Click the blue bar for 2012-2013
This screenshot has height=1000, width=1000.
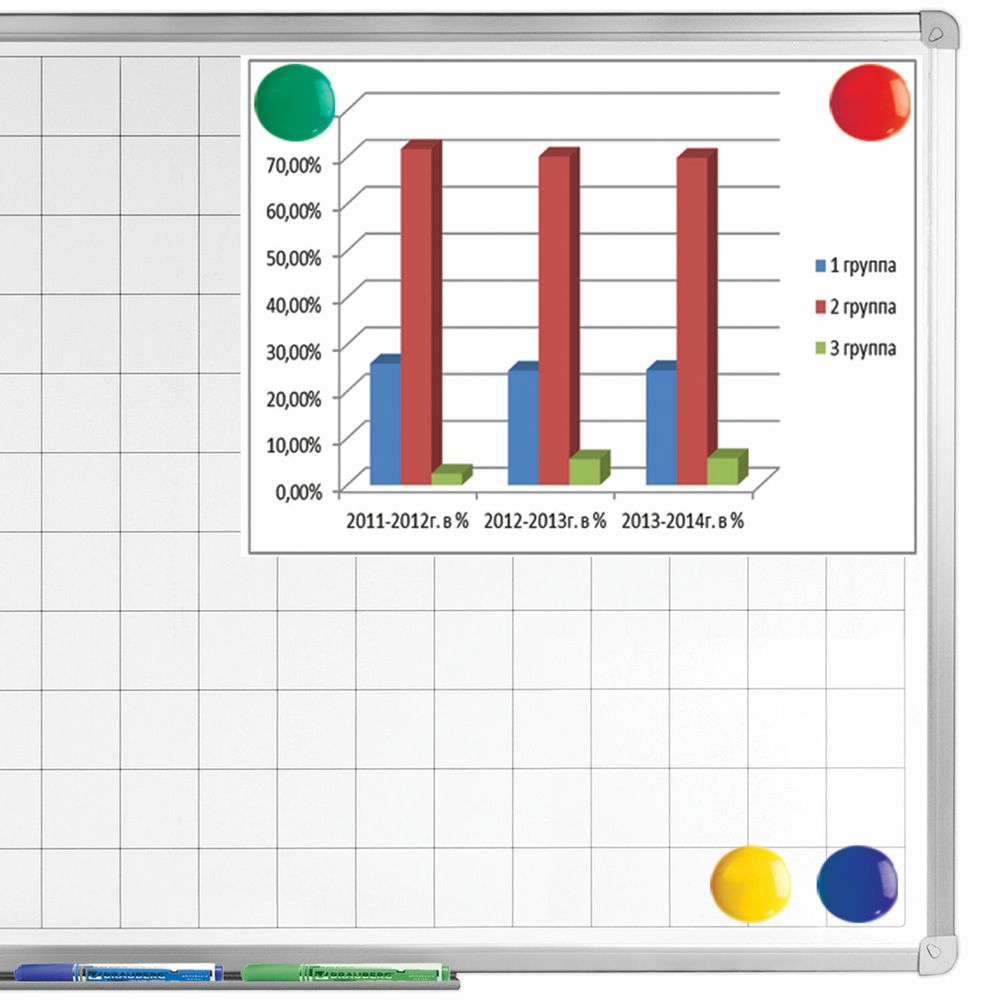pos(523,427)
